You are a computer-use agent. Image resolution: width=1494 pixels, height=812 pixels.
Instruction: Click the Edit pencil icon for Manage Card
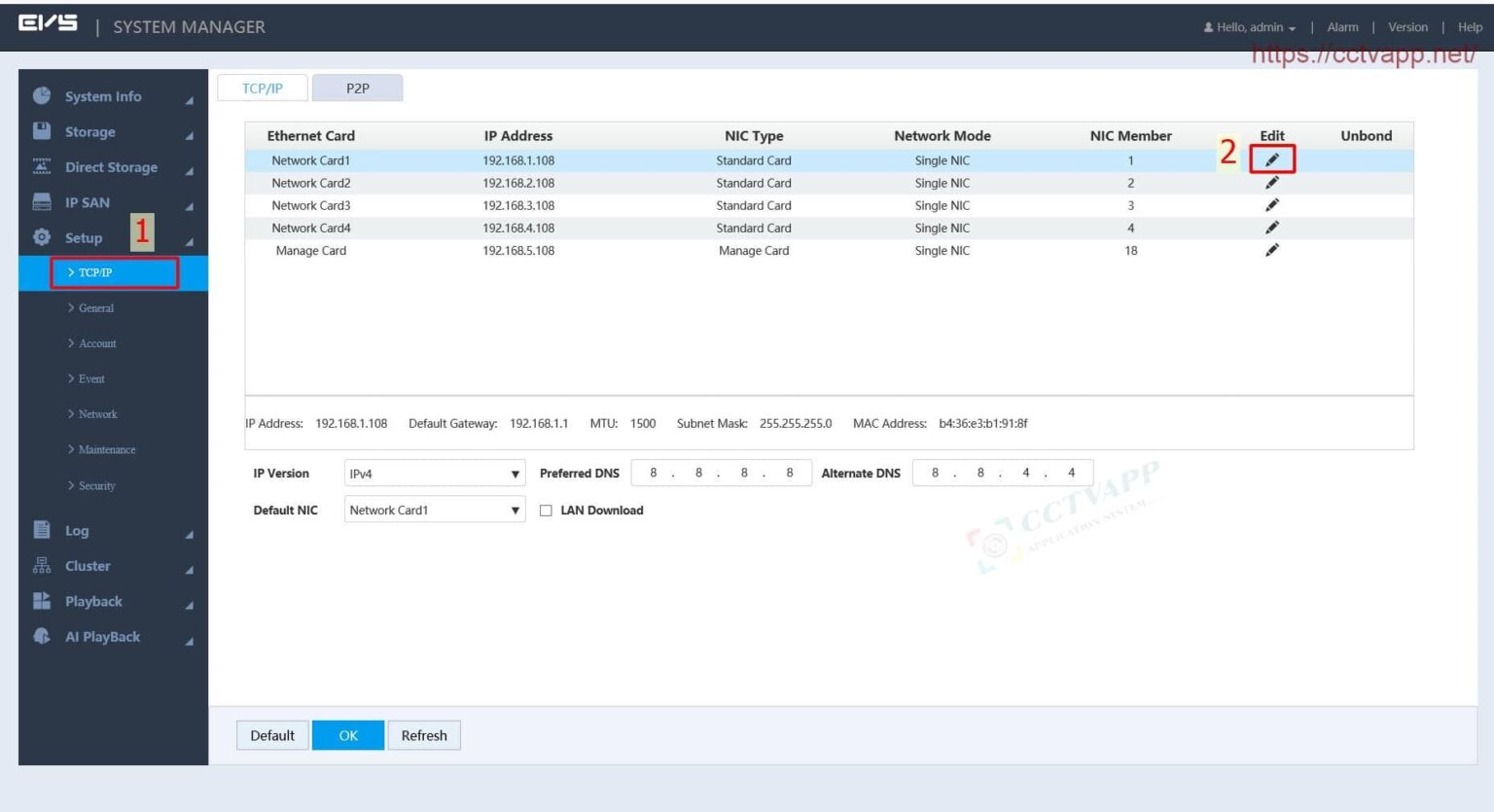tap(1270, 250)
